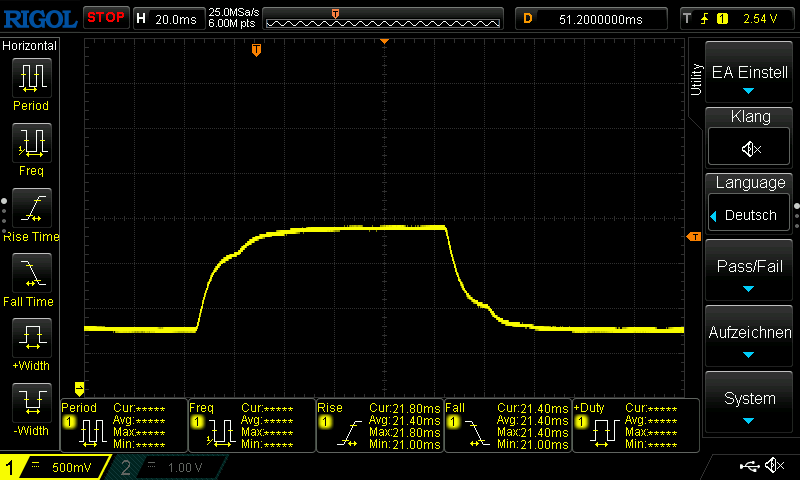Expand the Aufzeichnen submenu
This screenshot has height=480, width=800.
point(750,337)
